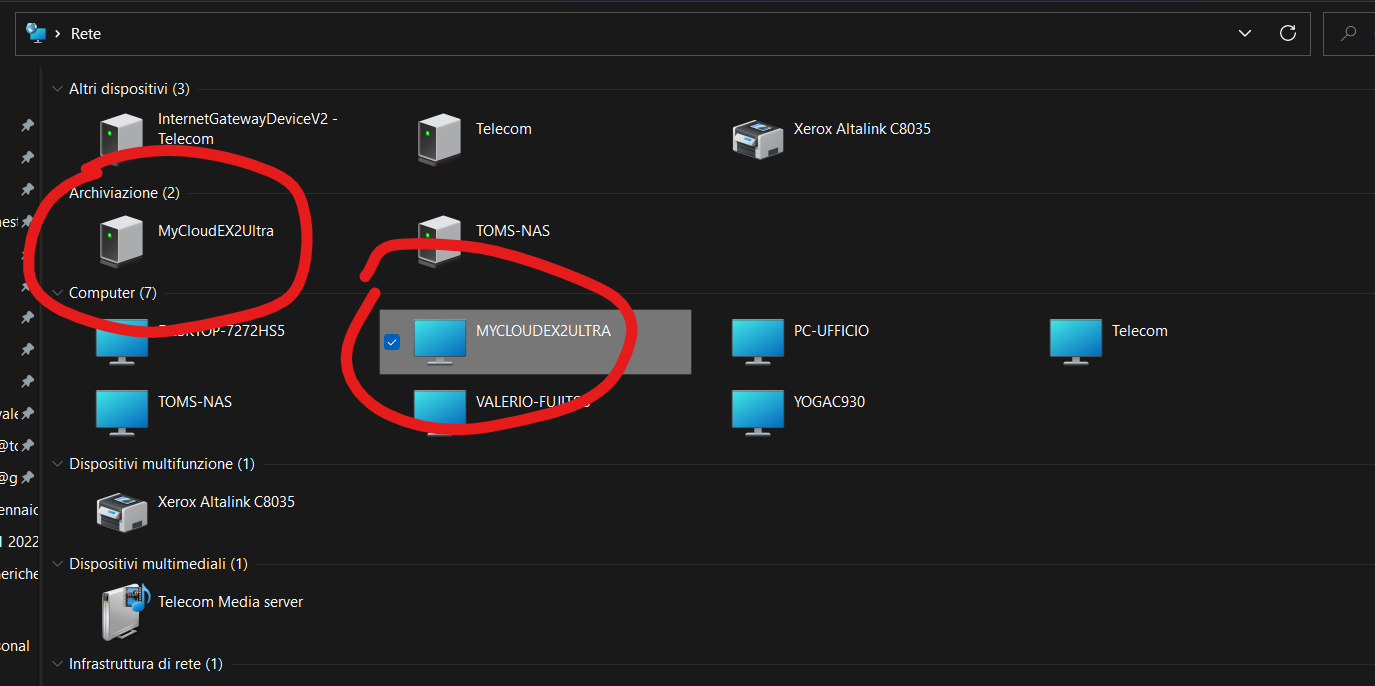Collapse the Infrastruttura di rete group
This screenshot has width=1375, height=686.
57,664
